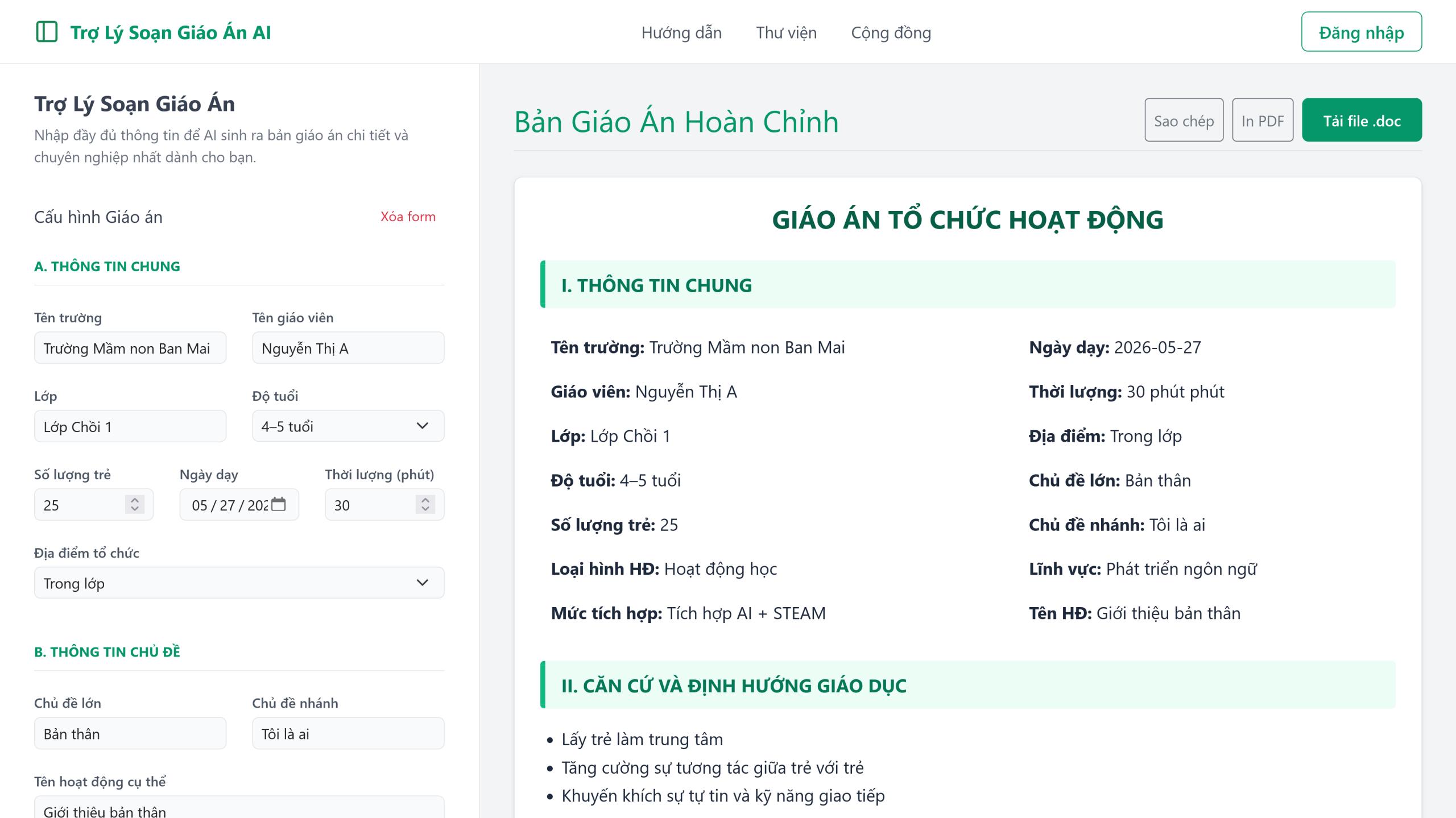The width and height of the screenshot is (1456, 818).
Task: Click the Sao chép button
Action: click(x=1184, y=120)
